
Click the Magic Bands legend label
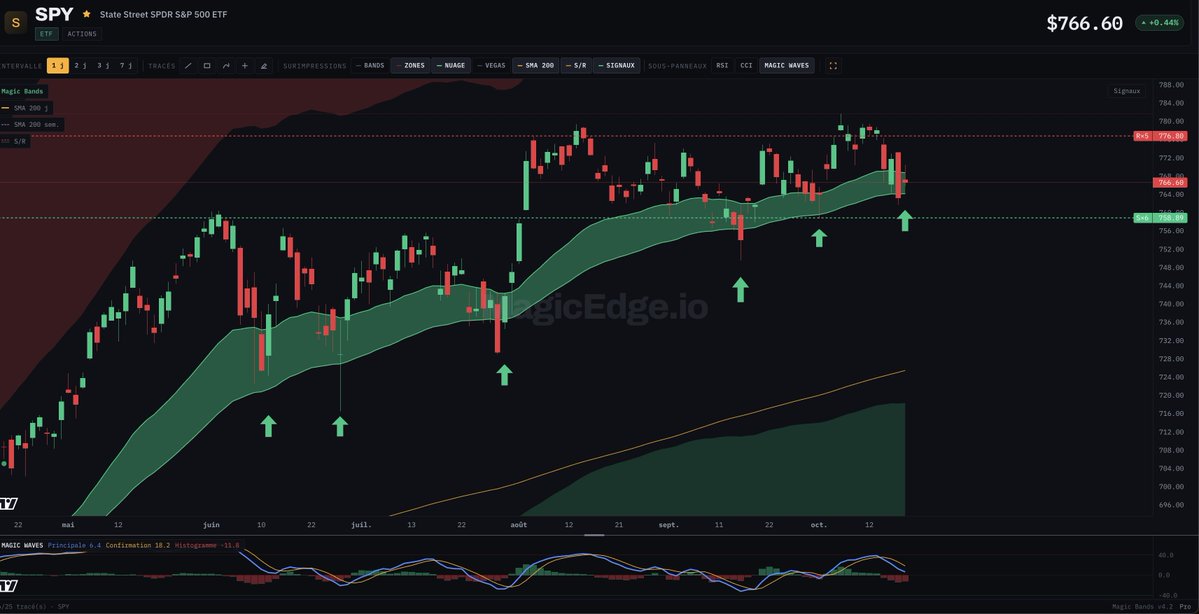pyautogui.click(x=23, y=92)
